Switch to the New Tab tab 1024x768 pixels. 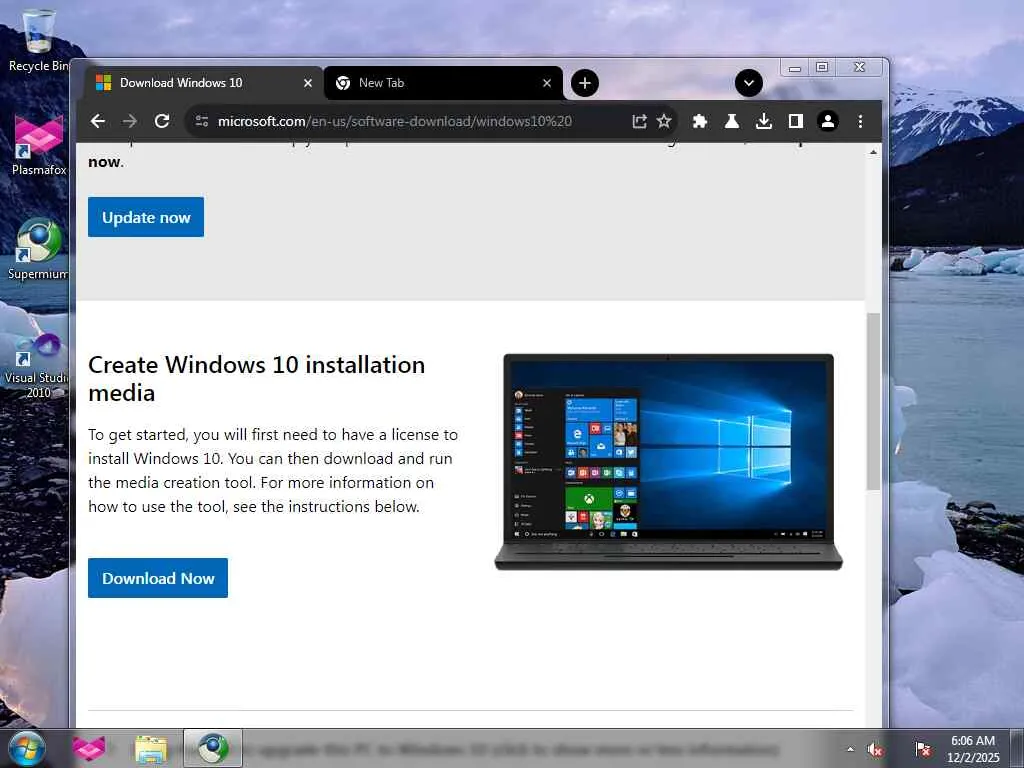pyautogui.click(x=443, y=83)
